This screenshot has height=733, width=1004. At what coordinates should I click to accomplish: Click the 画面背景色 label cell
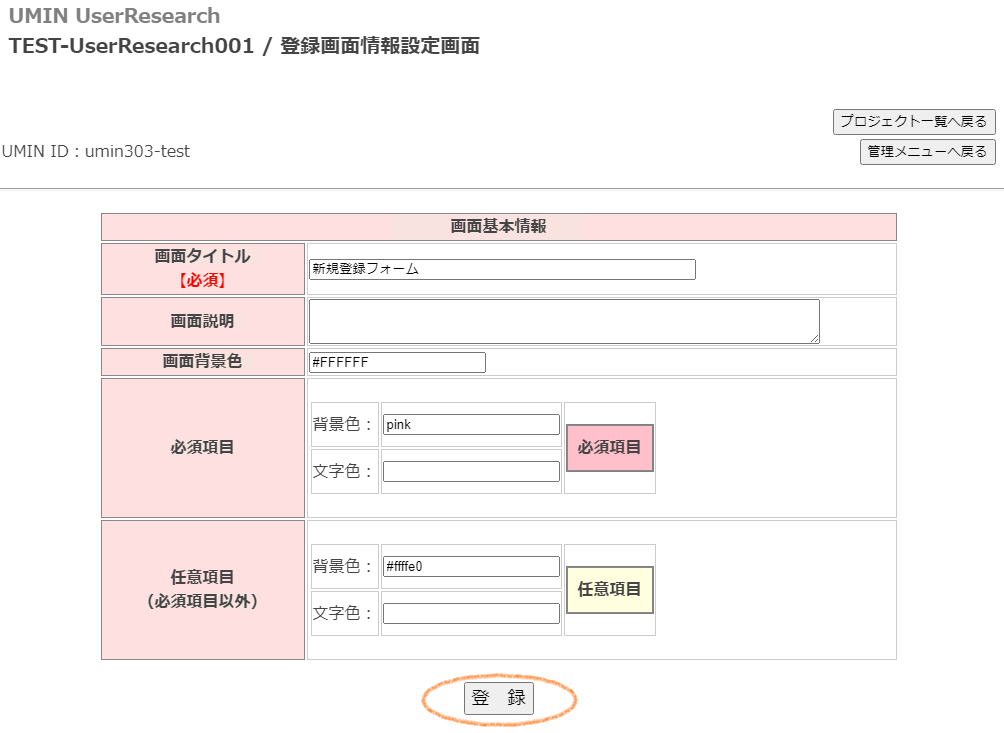(203, 361)
